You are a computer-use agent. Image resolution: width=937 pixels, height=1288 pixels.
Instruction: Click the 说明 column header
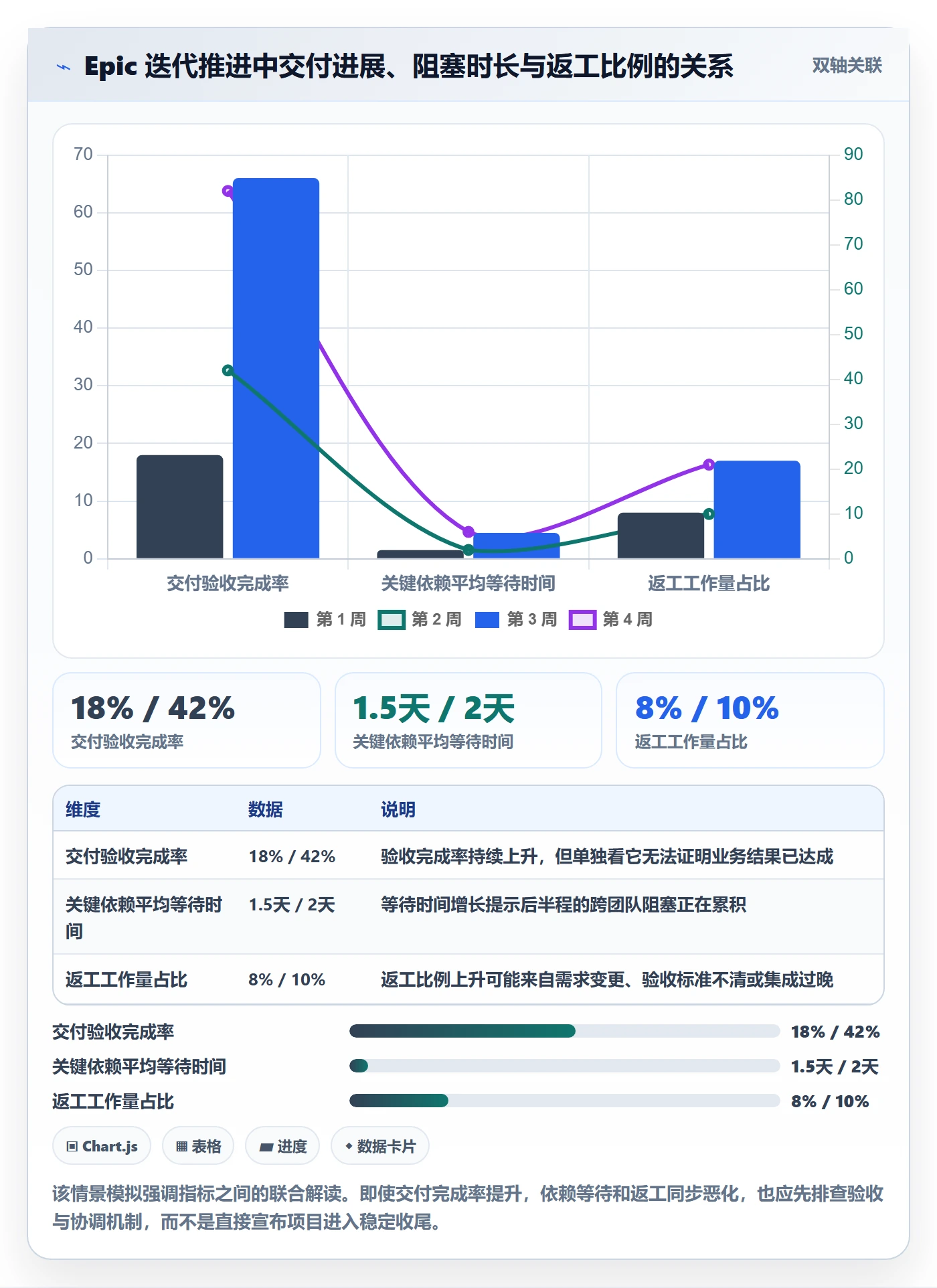[x=398, y=809]
